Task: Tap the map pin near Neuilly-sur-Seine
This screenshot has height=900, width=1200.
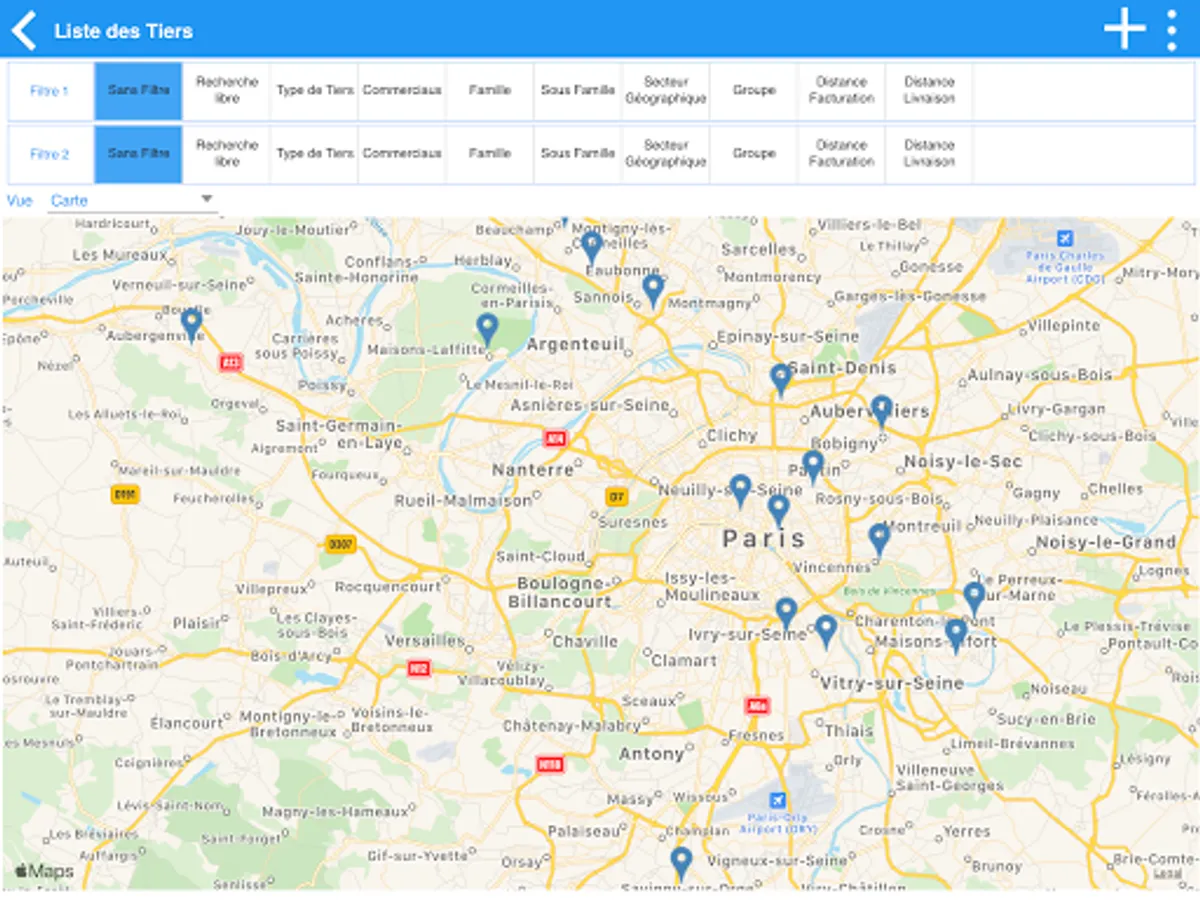Action: tap(740, 492)
